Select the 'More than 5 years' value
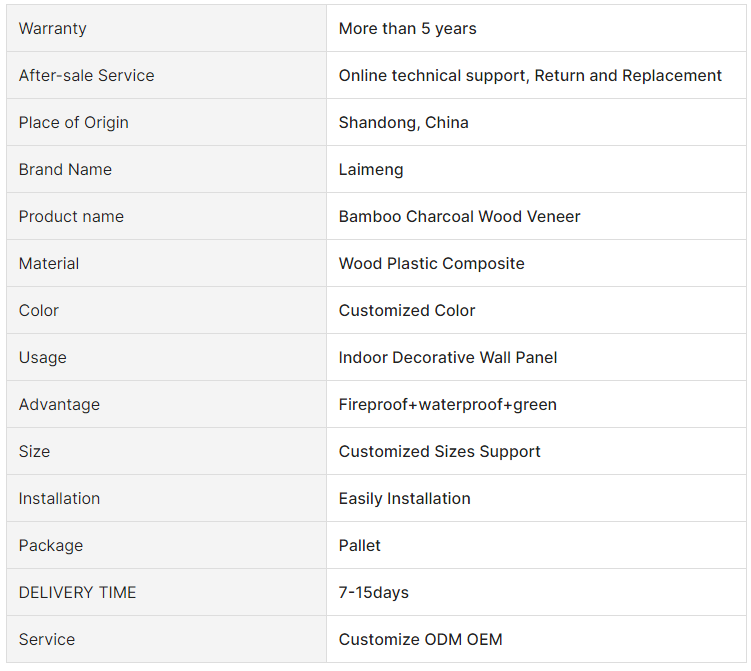Viewport: 751px width, 671px height. coord(407,29)
